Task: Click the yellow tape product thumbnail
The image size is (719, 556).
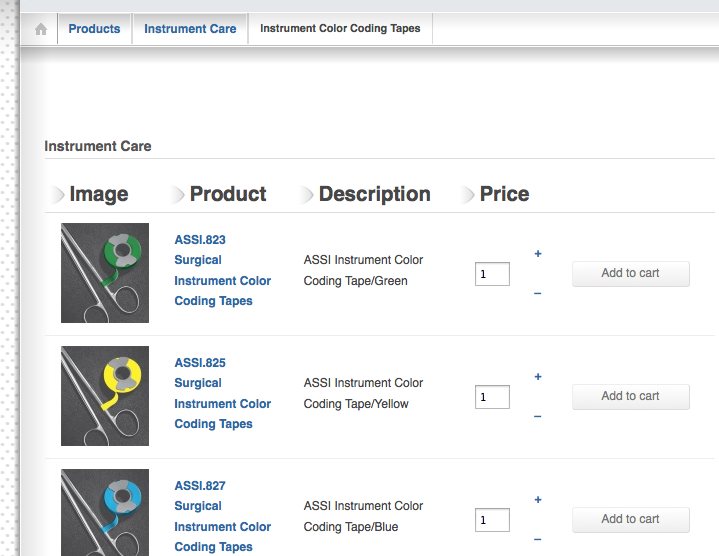Action: point(105,396)
